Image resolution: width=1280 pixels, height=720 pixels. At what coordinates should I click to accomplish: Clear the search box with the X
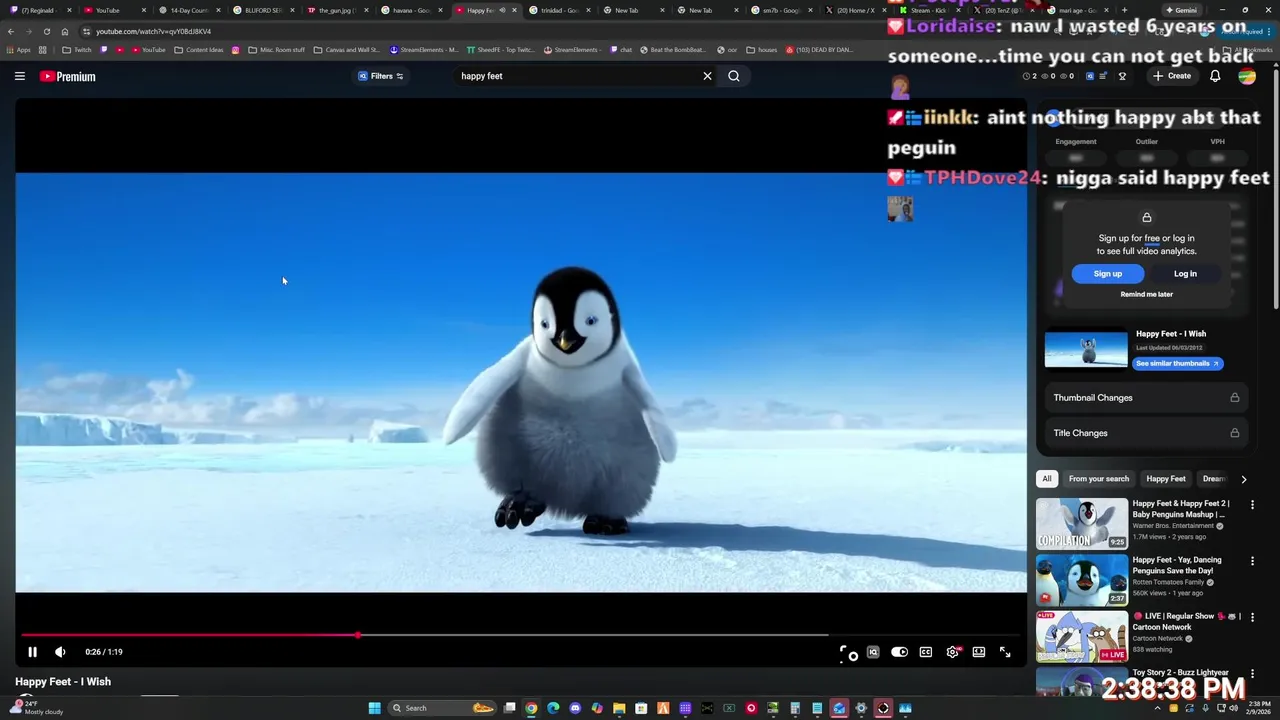(x=707, y=76)
